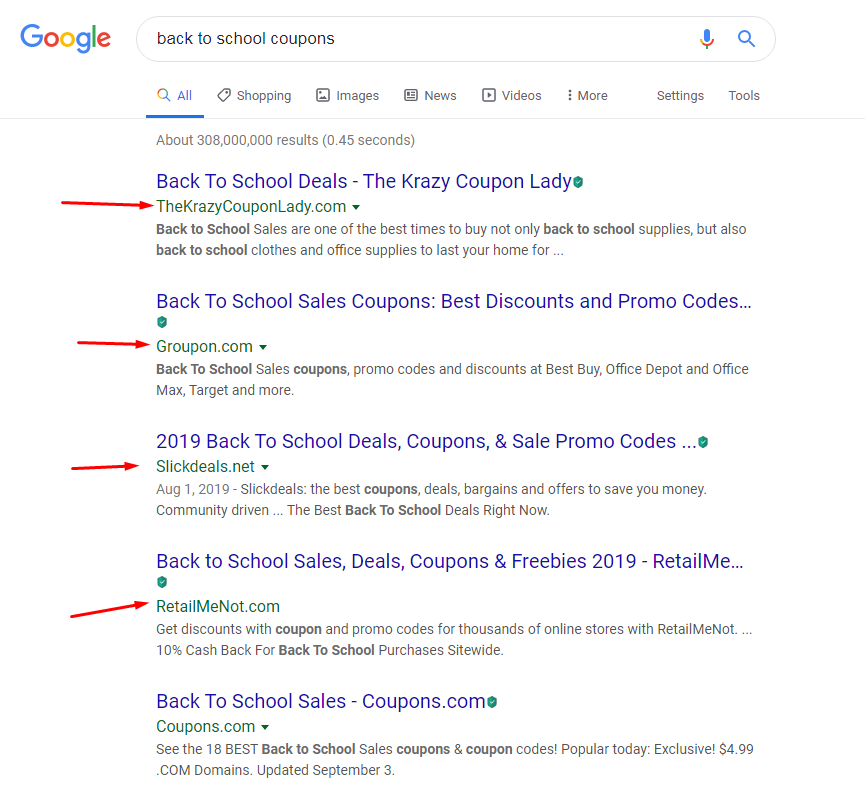Viewport: 865px width, 804px height.
Task: Click the Images tab icon
Action: point(322,95)
